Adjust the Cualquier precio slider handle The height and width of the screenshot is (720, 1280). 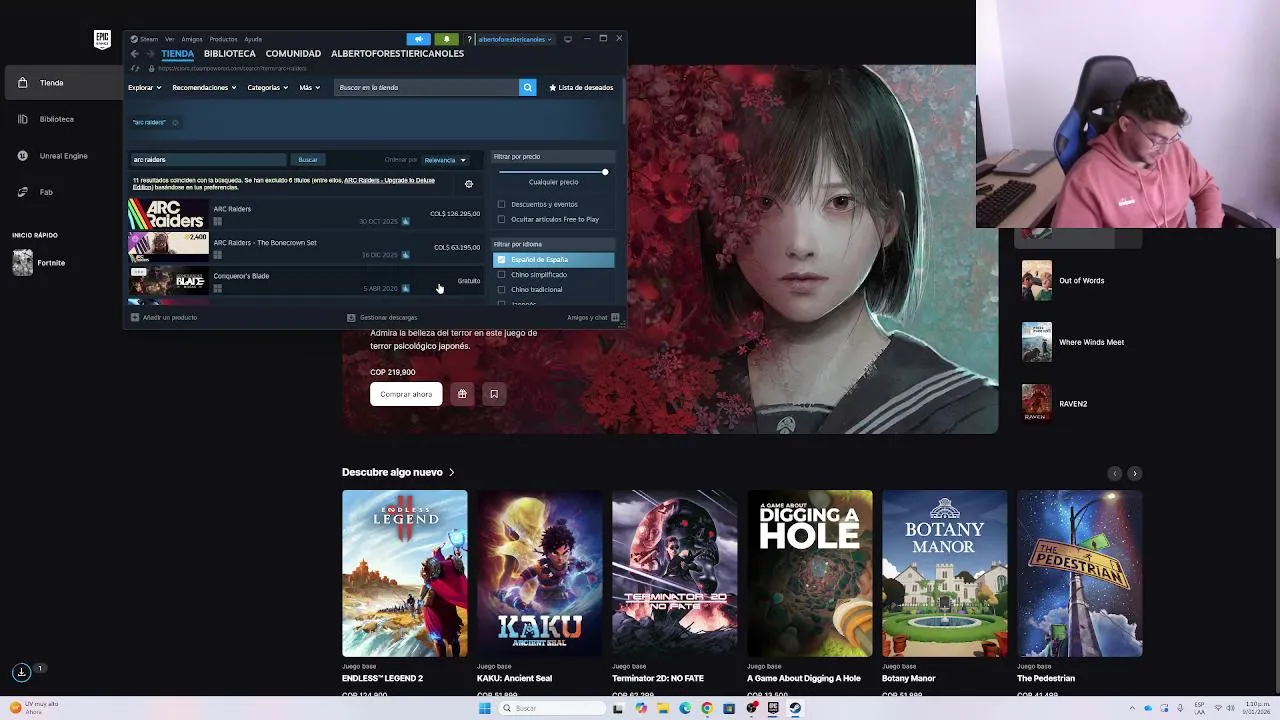(605, 172)
